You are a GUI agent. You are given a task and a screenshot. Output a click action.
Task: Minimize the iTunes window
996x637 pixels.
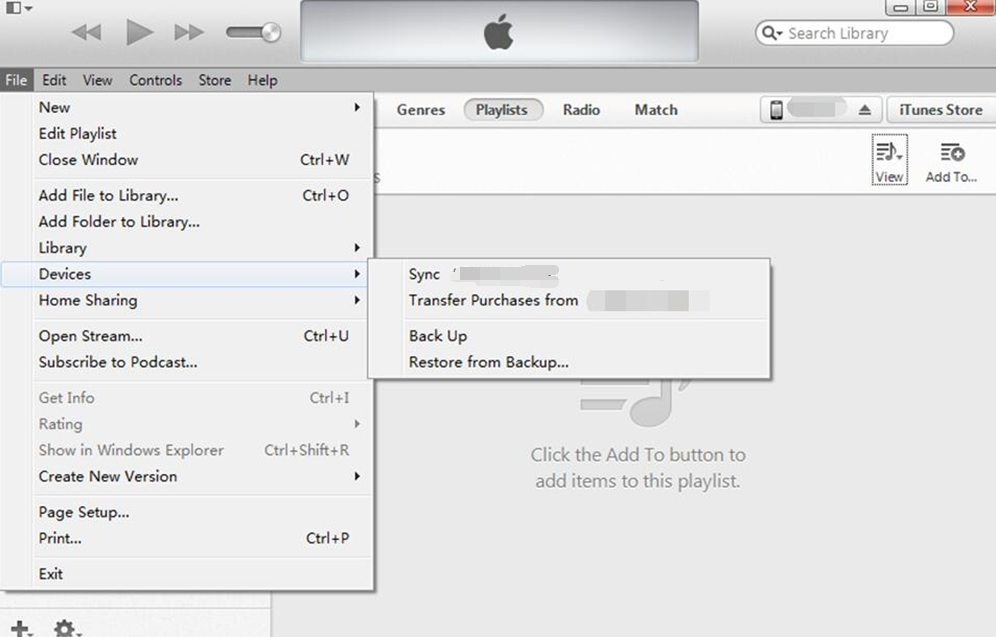pyautogui.click(x=901, y=7)
